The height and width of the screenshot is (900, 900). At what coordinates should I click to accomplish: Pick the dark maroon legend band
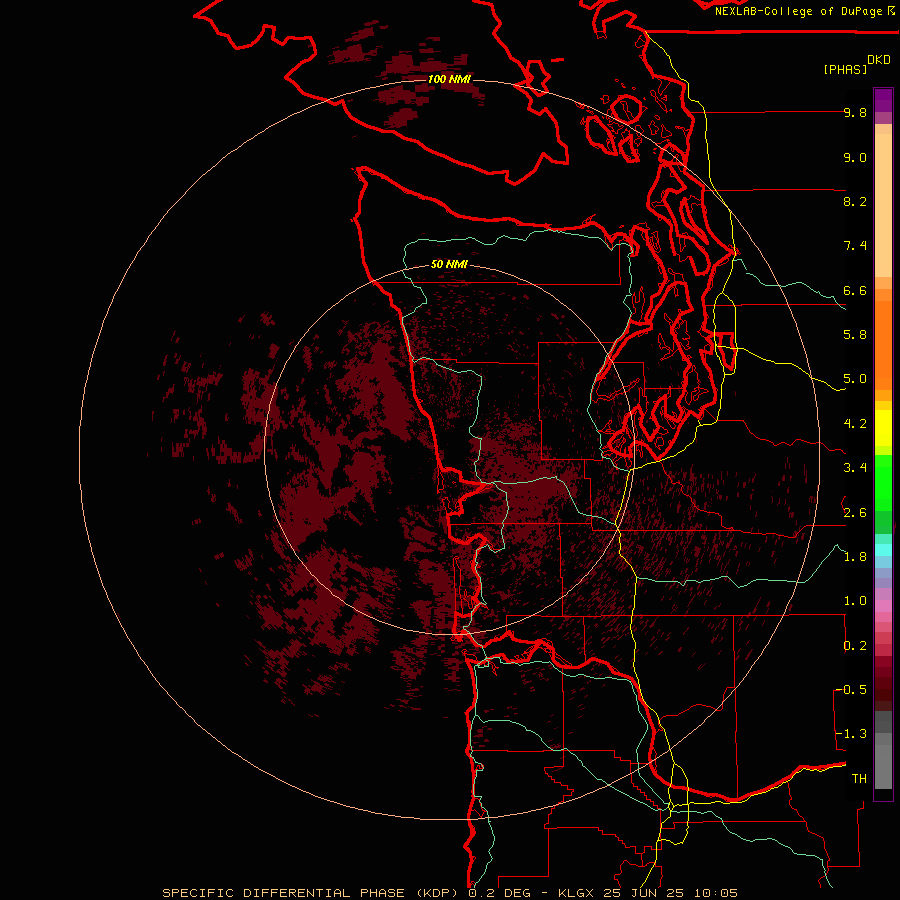coord(883,684)
